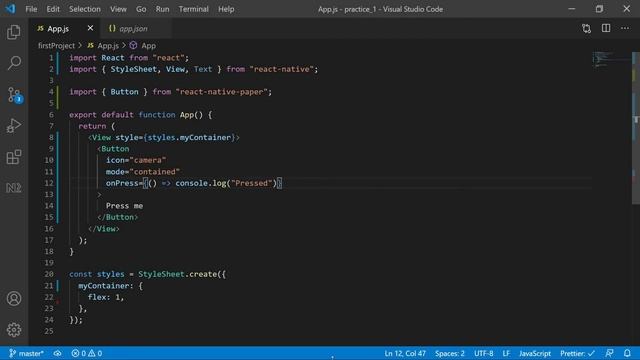This screenshot has width=640, height=360.
Task: Click "react-native" string on line 2
Action: click(282, 69)
